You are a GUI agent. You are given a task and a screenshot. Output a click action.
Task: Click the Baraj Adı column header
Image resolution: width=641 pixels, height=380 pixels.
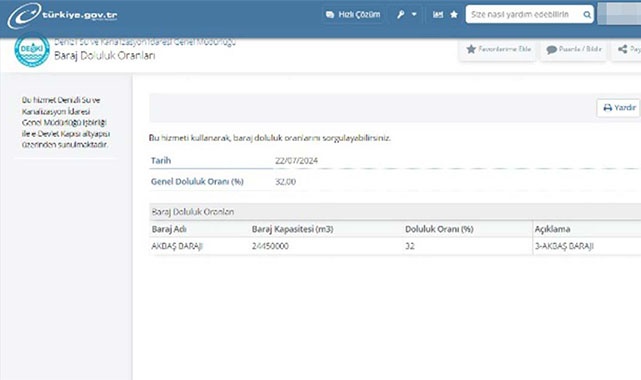(169, 229)
